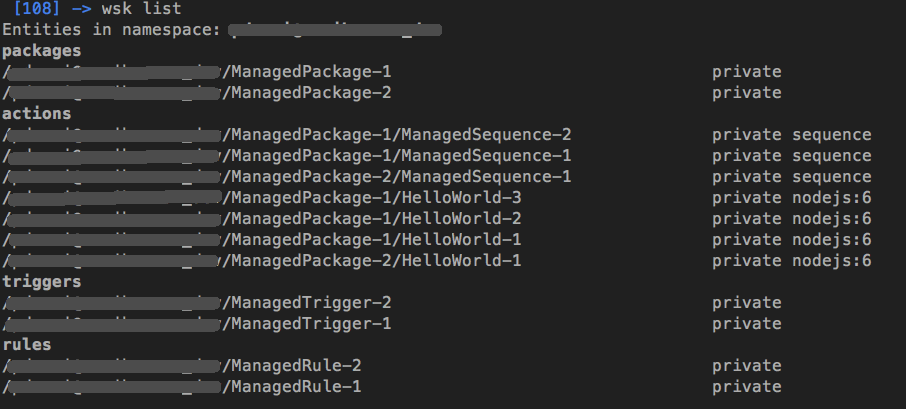Select the ManagedRule-2 entry
This screenshot has height=409, width=906.
(291, 366)
